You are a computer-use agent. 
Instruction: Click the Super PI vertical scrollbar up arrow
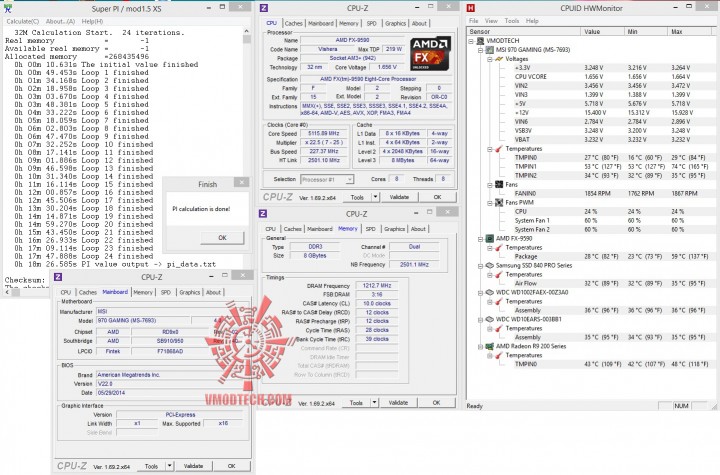247,31
